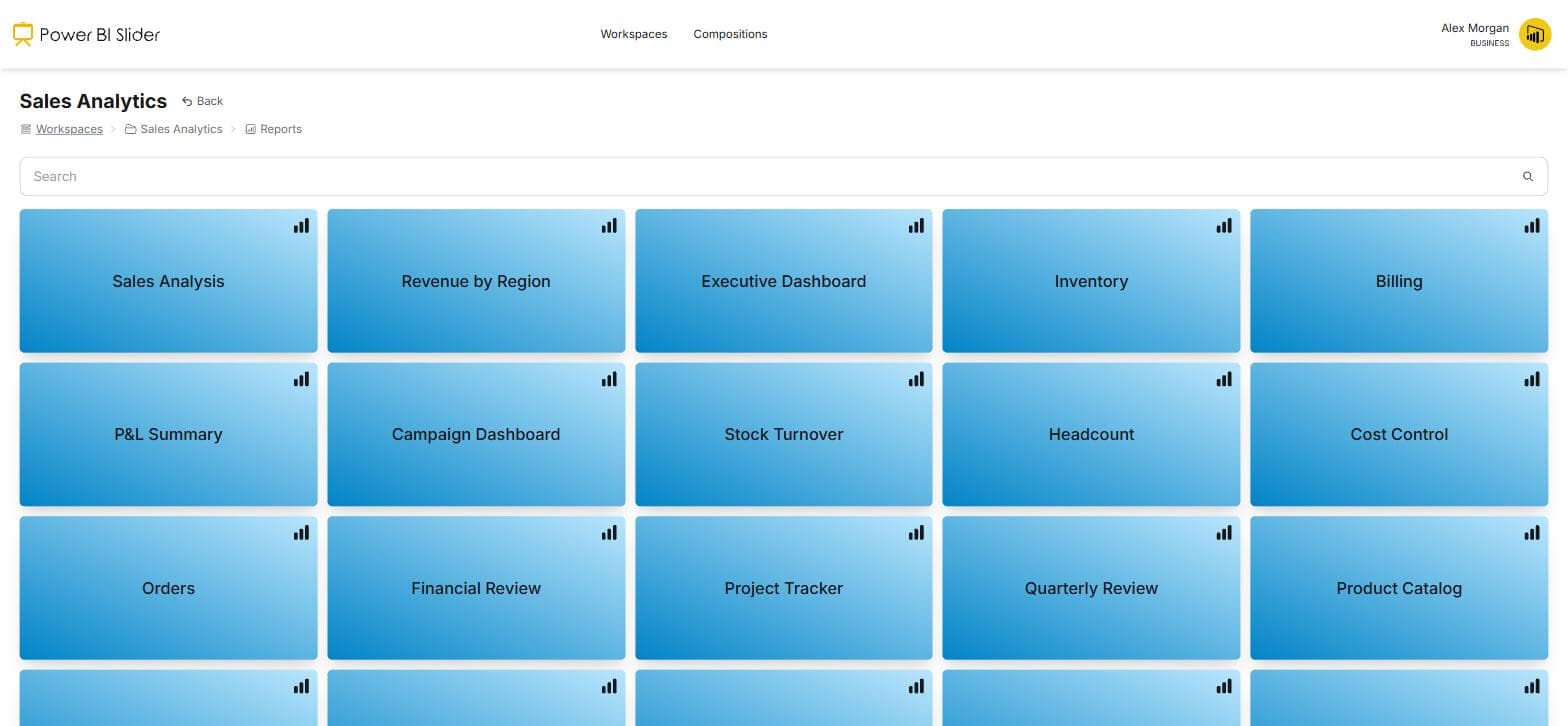This screenshot has width=1568, height=726.
Task: Open the Quarterly Review report tile
Action: pos(1091,588)
